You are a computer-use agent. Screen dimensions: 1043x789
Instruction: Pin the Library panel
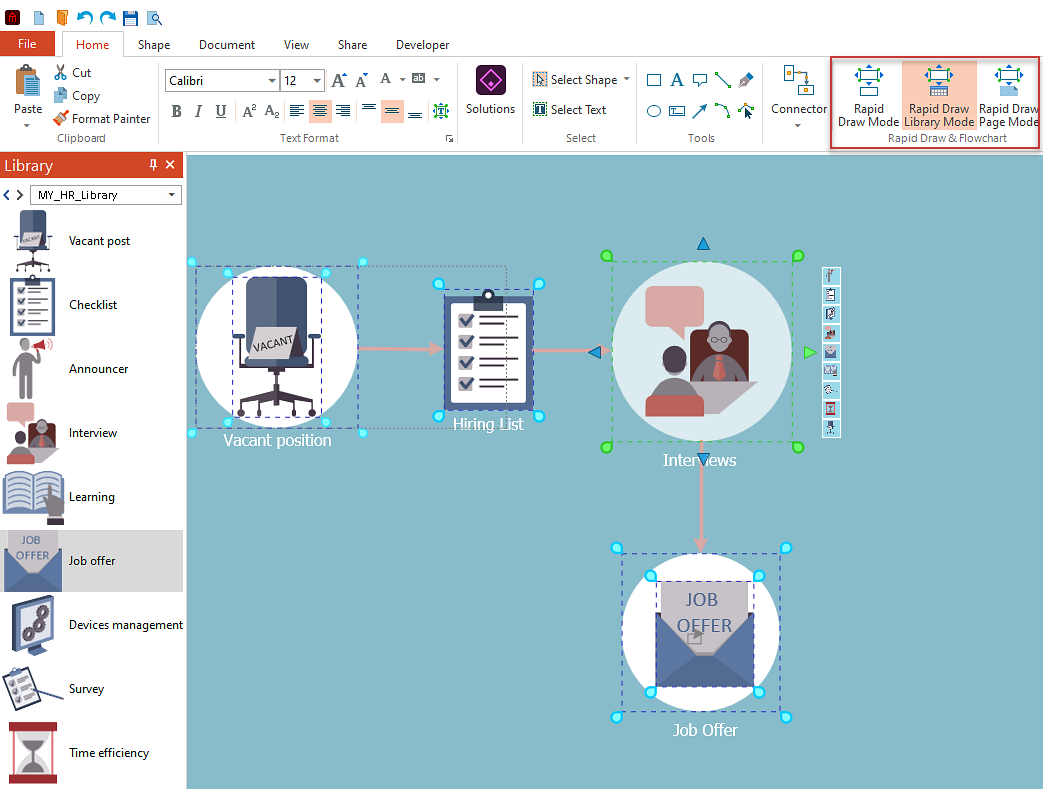[x=152, y=165]
